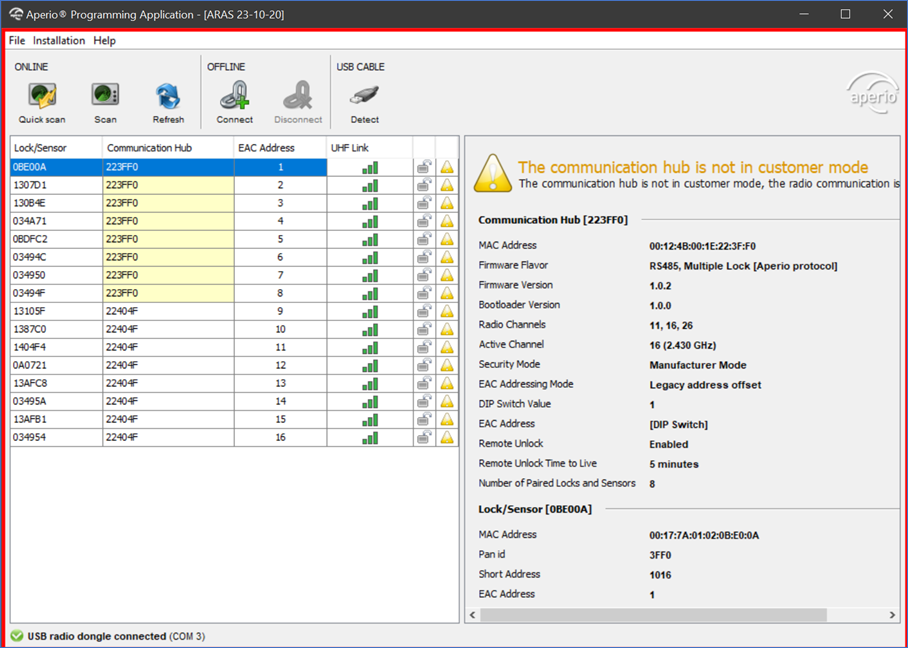Click EAC address 16 cell
The width and height of the screenshot is (908, 648).
(x=280, y=437)
